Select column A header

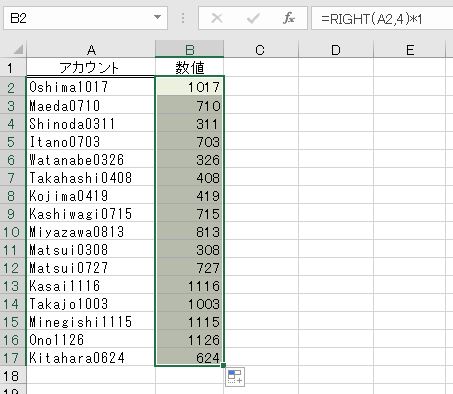tap(91, 50)
